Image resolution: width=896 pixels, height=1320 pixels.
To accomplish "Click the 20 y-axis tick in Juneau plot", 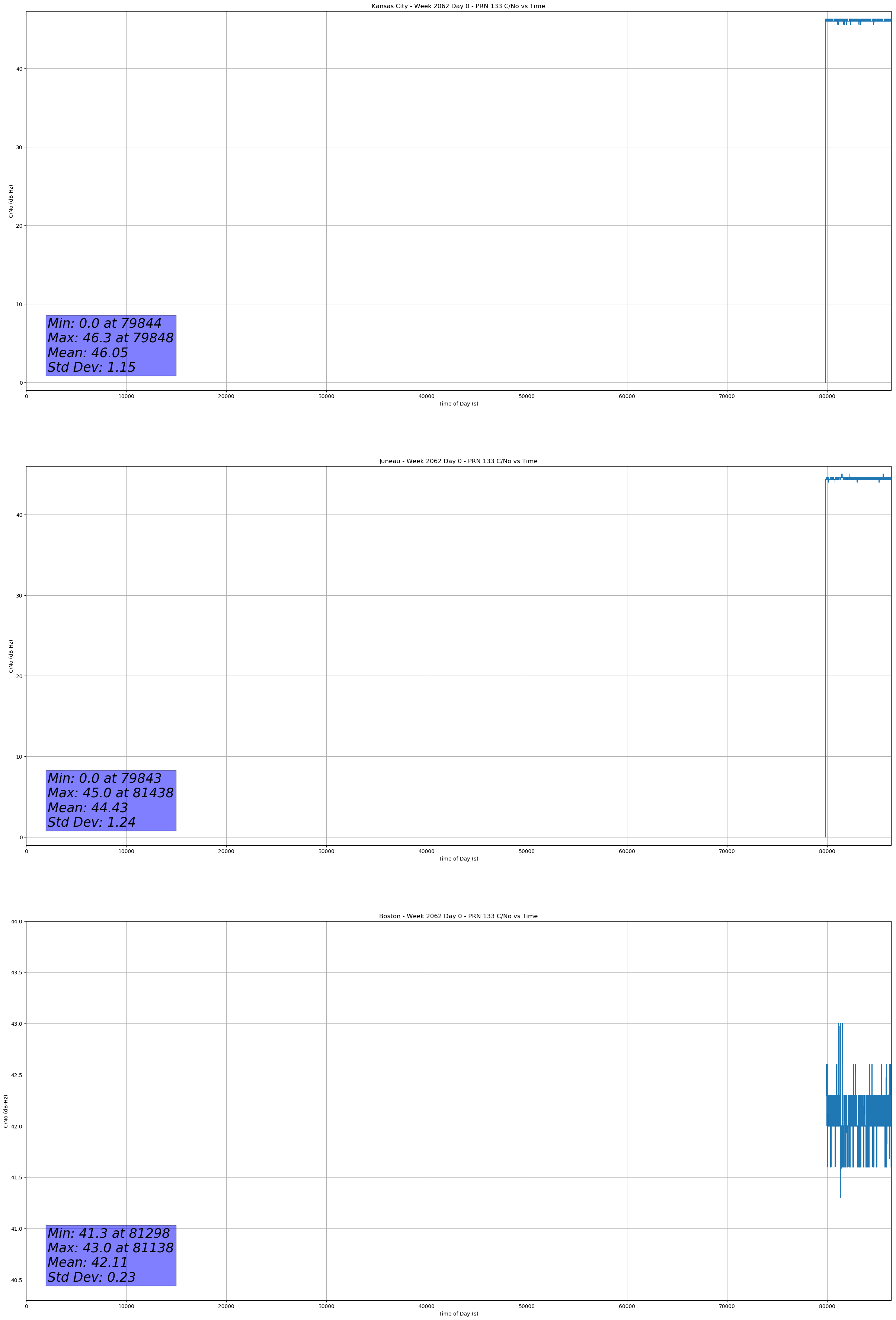I will pyautogui.click(x=20, y=676).
